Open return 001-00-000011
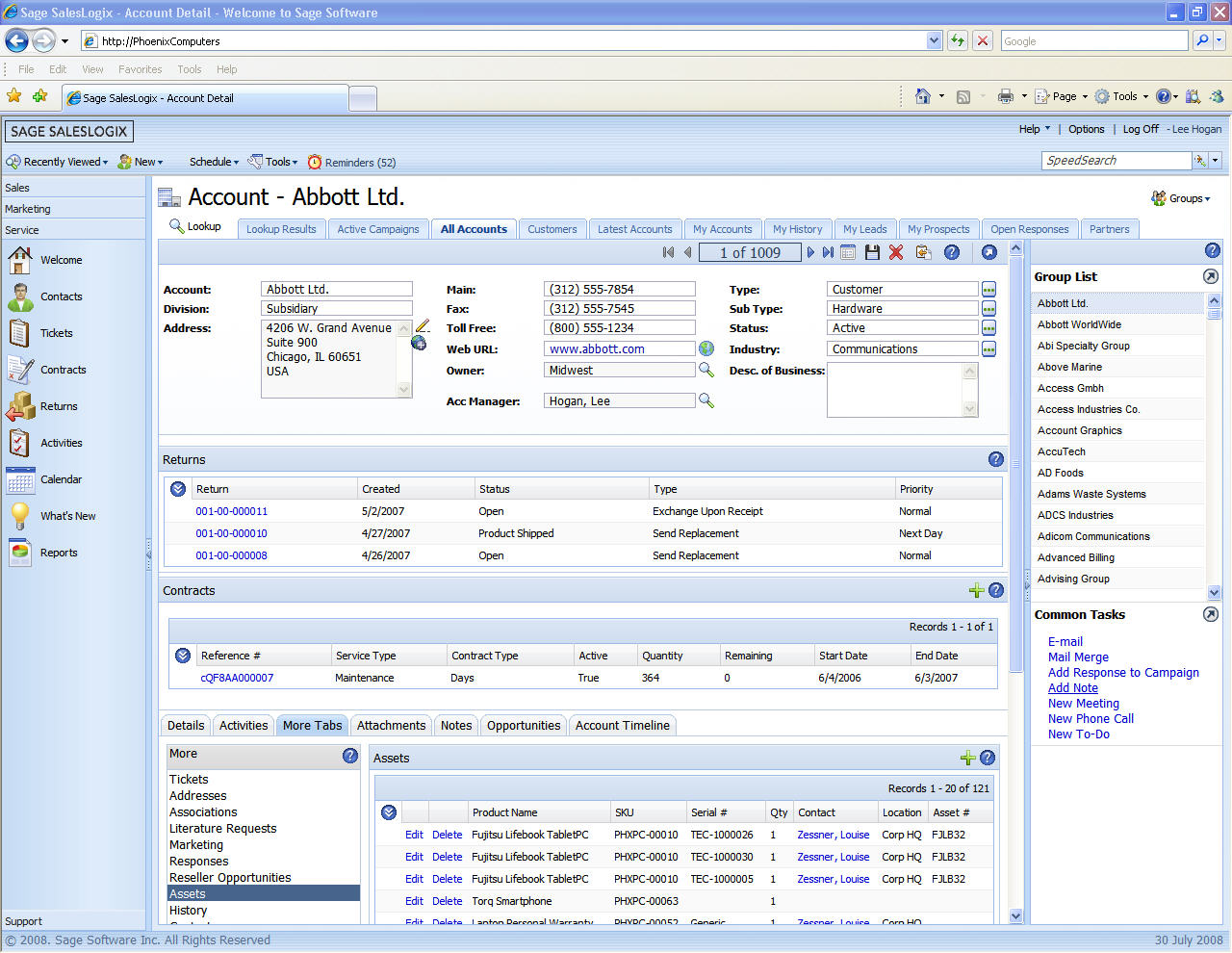This screenshot has width=1232, height=953. [232, 511]
